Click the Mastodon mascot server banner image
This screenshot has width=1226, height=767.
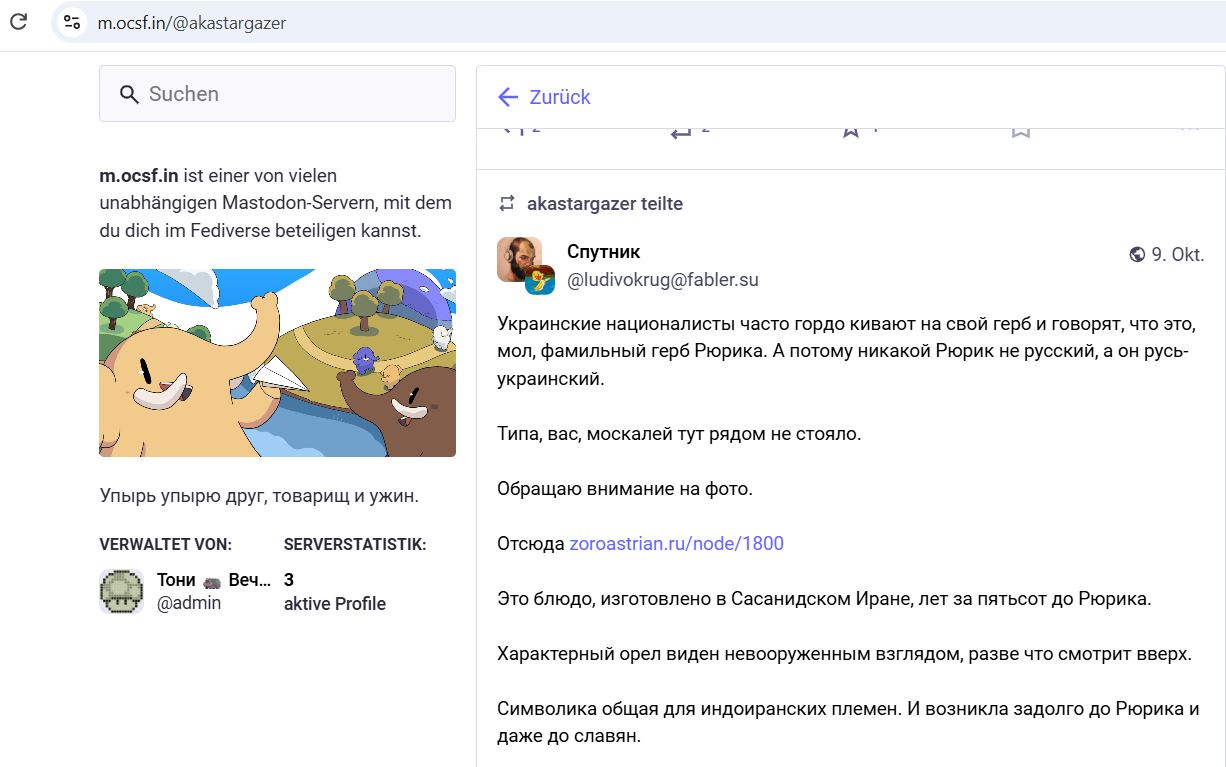point(277,362)
